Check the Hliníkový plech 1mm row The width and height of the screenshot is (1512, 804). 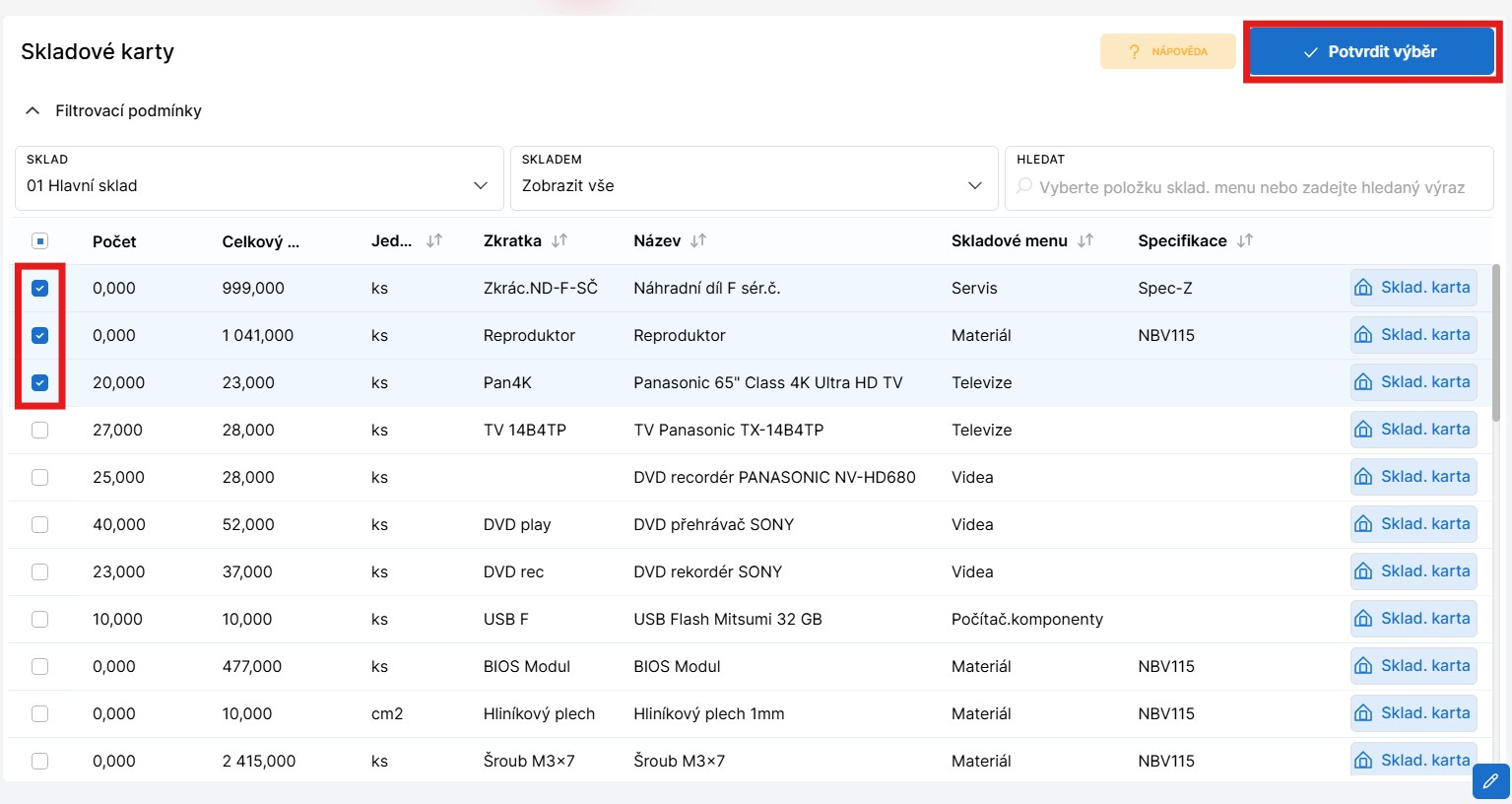click(40, 714)
